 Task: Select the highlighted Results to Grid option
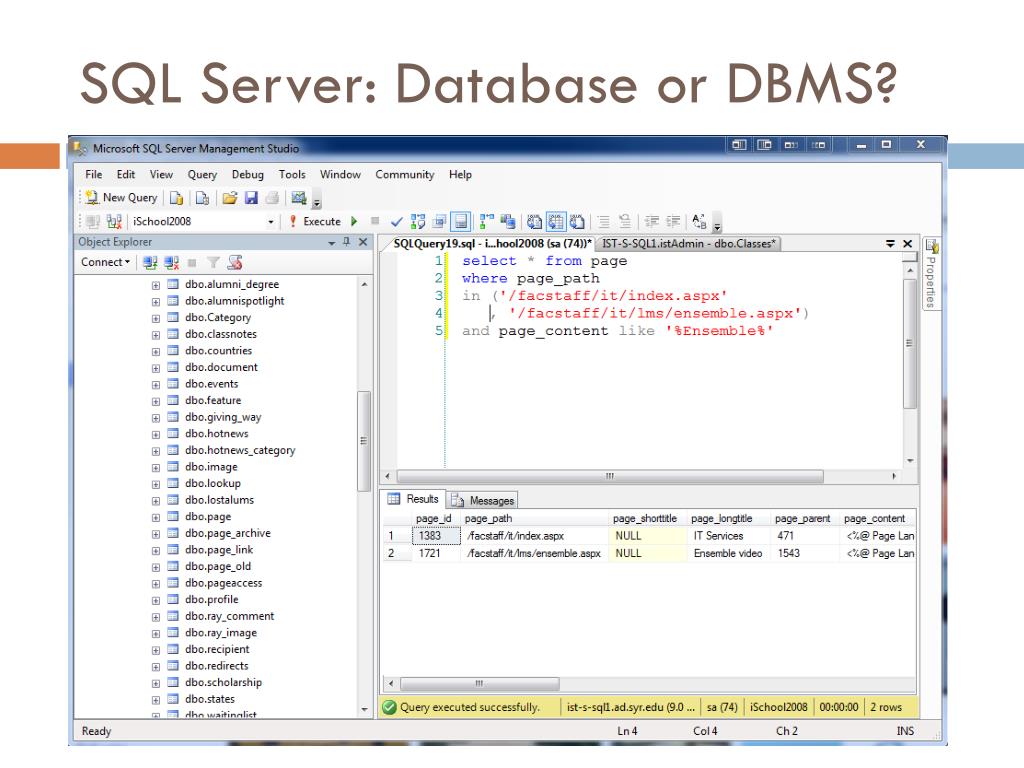pyautogui.click(x=556, y=222)
